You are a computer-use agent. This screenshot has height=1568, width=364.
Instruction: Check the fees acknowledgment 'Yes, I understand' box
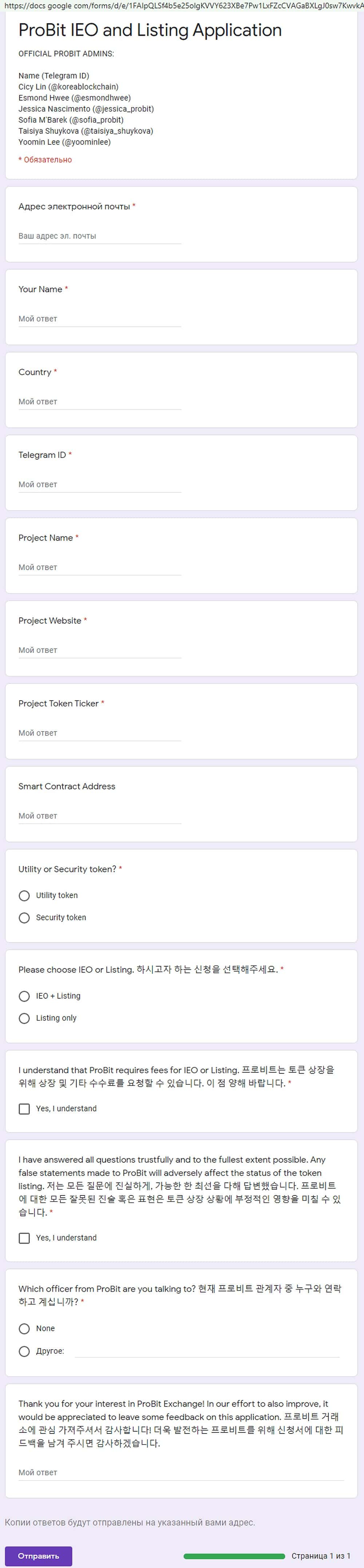pos(24,1108)
